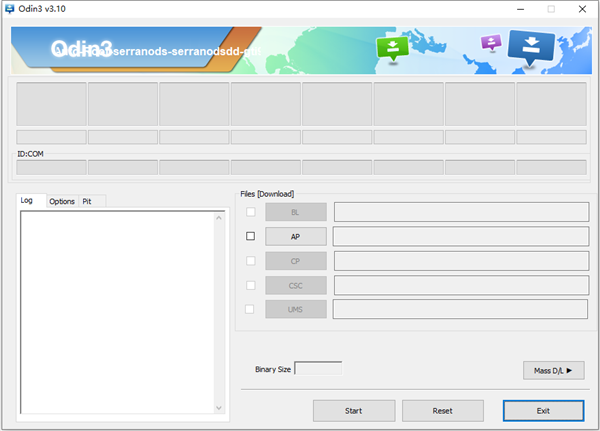Click the Binary Size field
The image size is (600, 431).
tap(318, 369)
